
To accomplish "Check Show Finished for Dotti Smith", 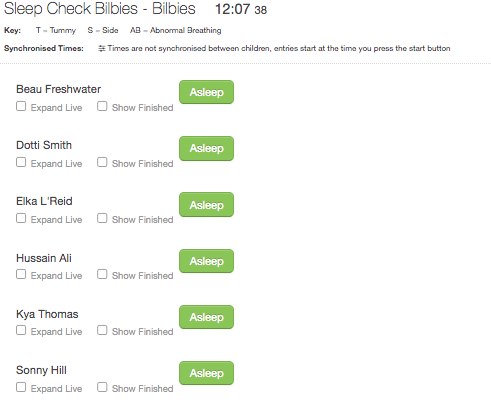I will [x=102, y=162].
